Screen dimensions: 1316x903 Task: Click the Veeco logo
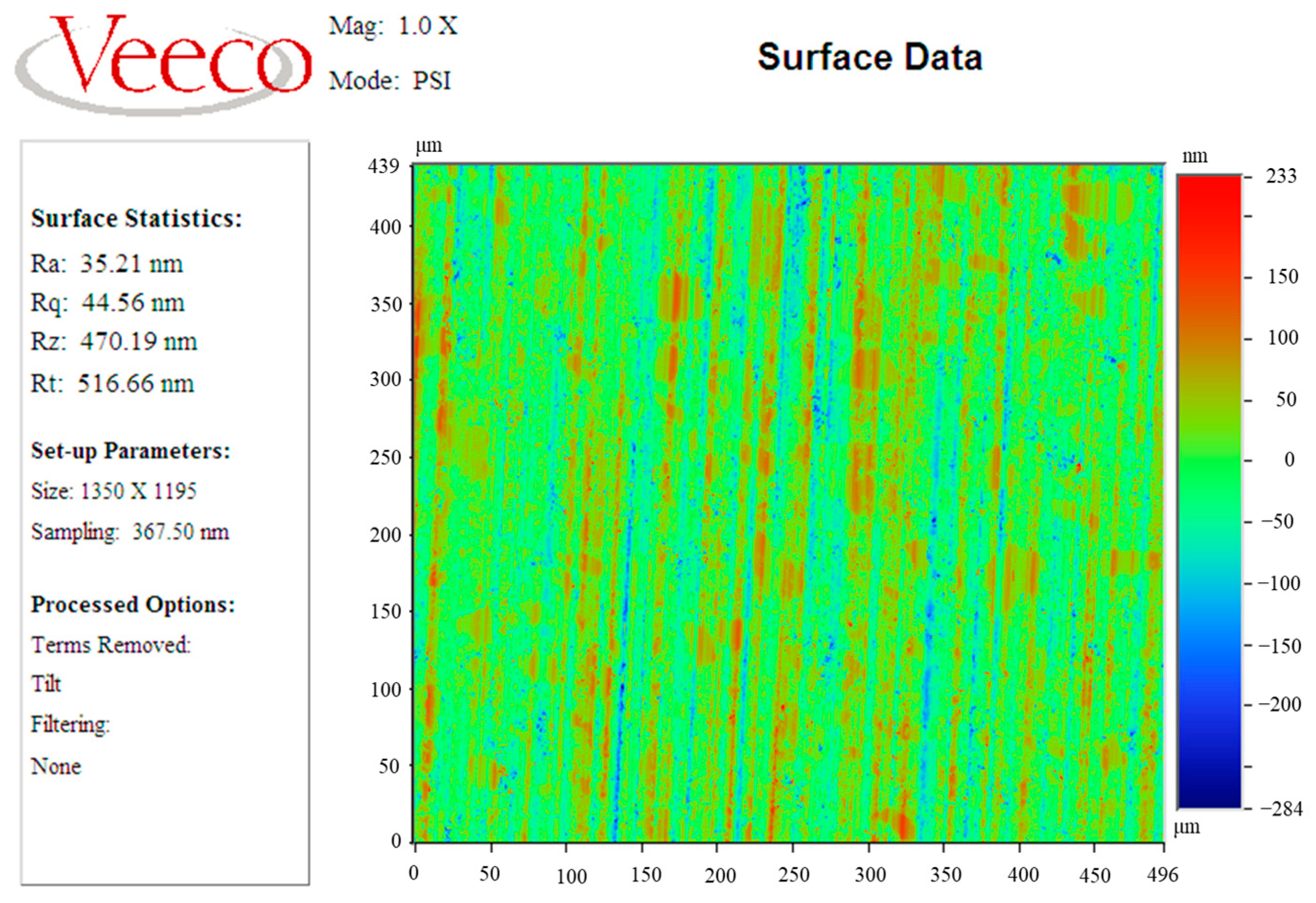tap(164, 59)
